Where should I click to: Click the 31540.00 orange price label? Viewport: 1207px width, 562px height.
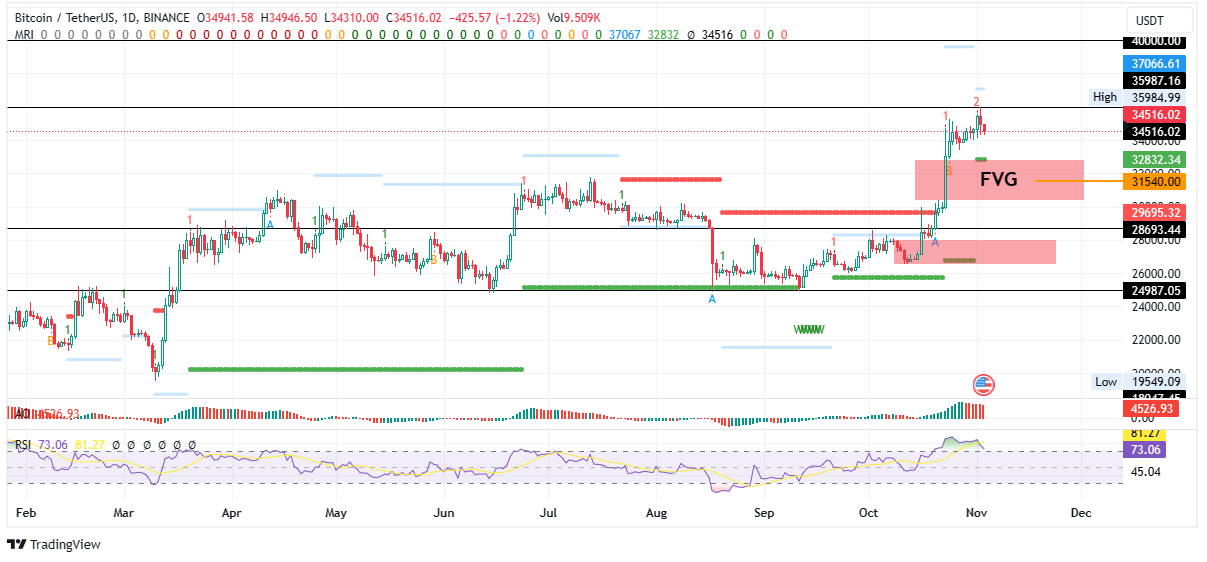pos(1153,181)
